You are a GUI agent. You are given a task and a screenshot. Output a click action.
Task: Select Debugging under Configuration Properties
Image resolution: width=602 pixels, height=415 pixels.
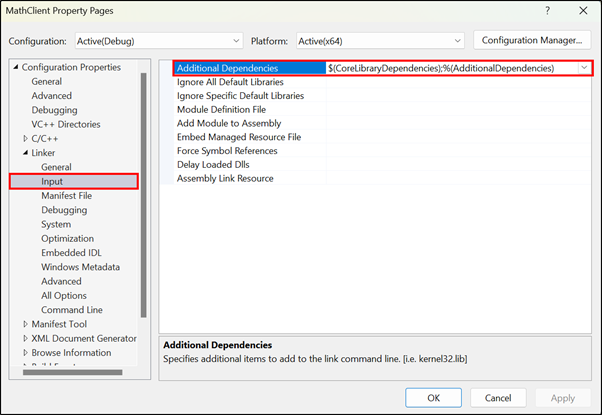pos(54,110)
